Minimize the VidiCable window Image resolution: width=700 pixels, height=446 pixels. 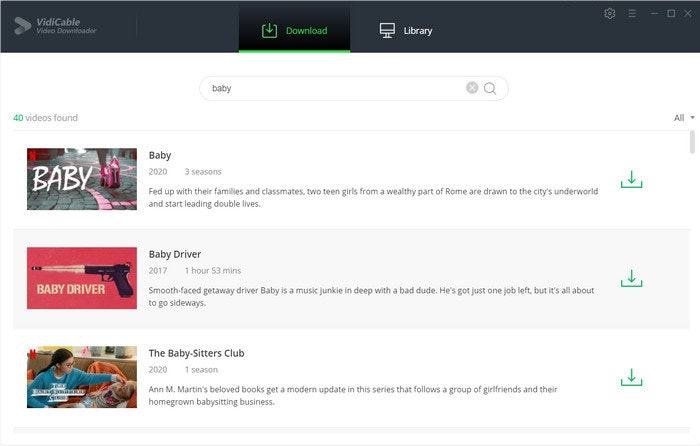tap(654, 14)
